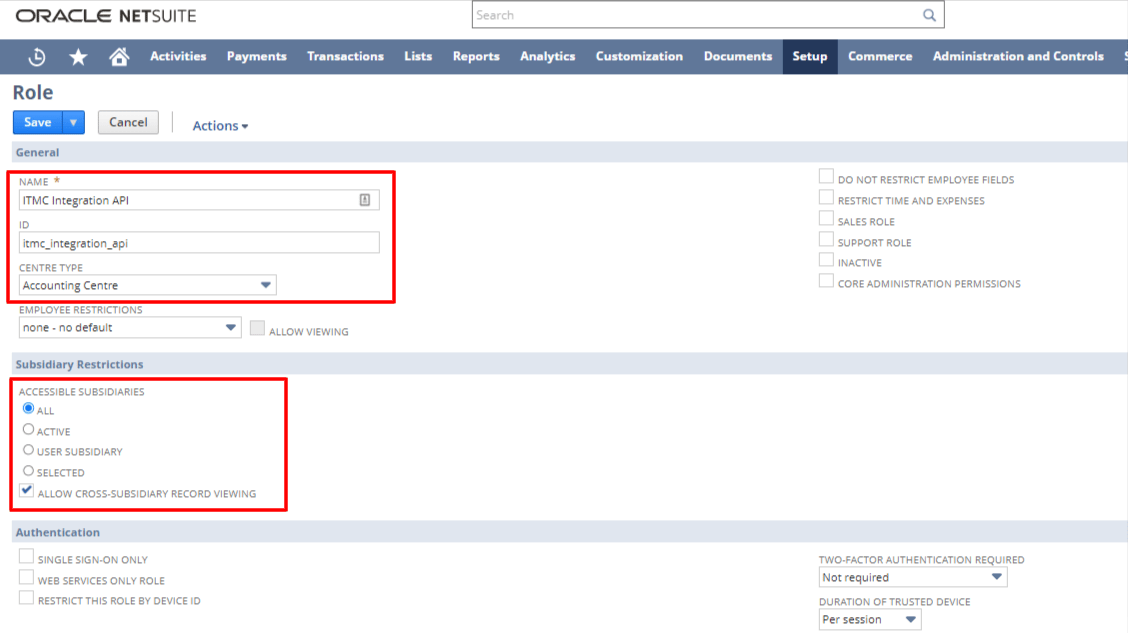Open the Payments menu
This screenshot has width=1128, height=633.
257,56
